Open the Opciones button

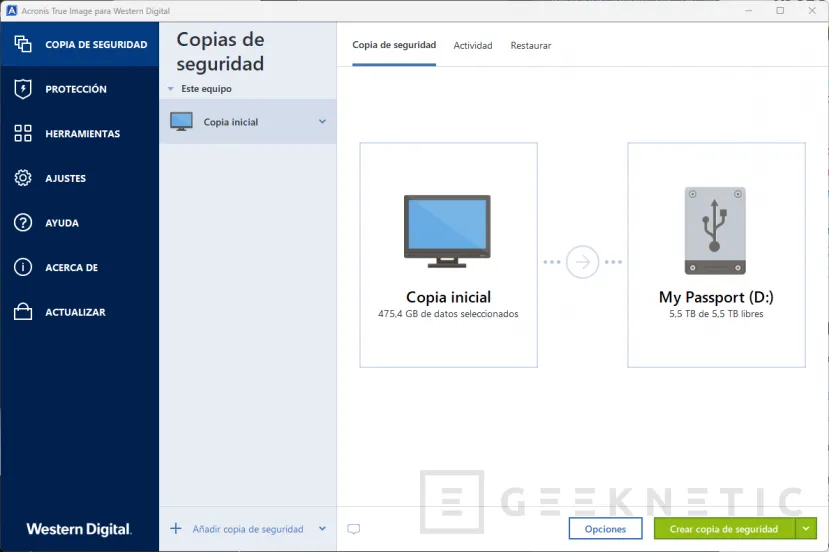click(605, 529)
